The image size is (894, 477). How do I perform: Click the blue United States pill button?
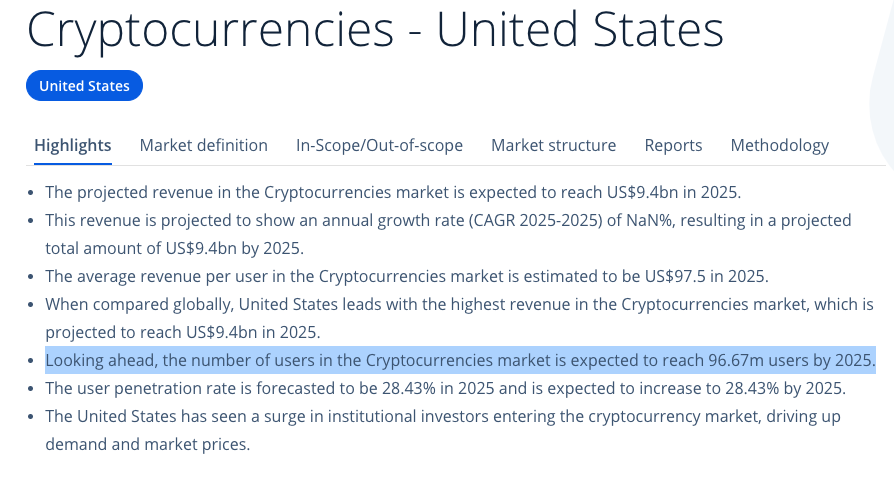84,86
